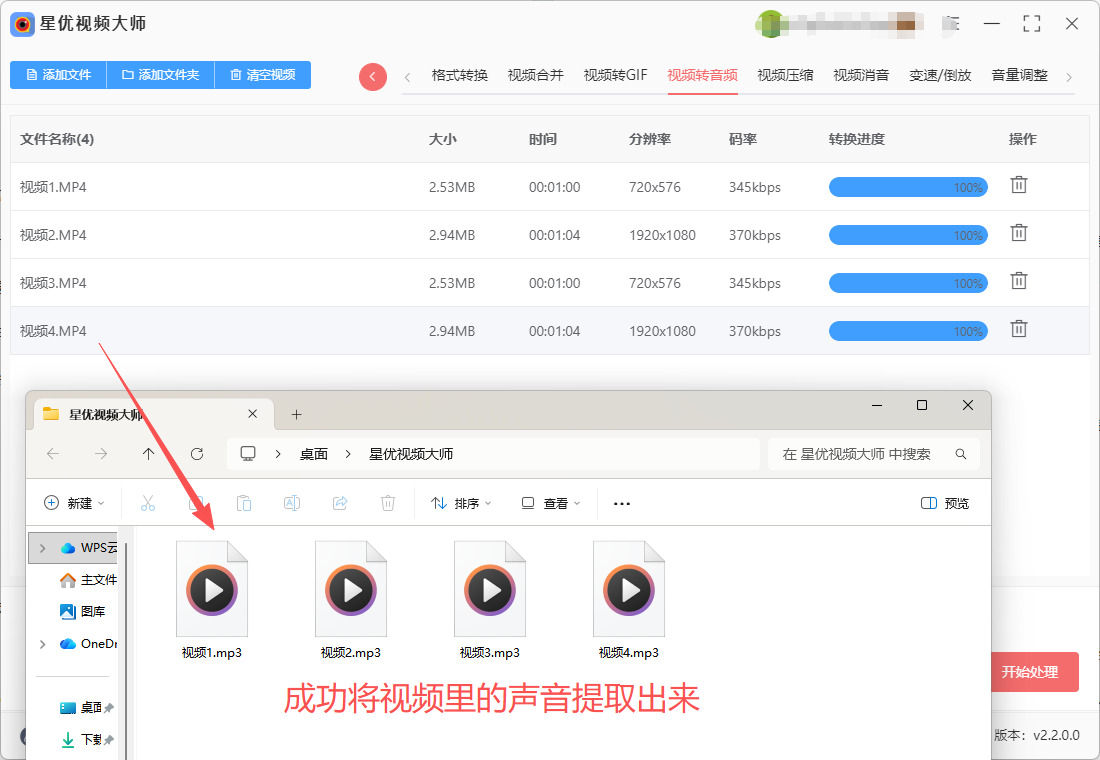
Task: Open 主文件 in Explorer sidebar
Action: [x=88, y=580]
